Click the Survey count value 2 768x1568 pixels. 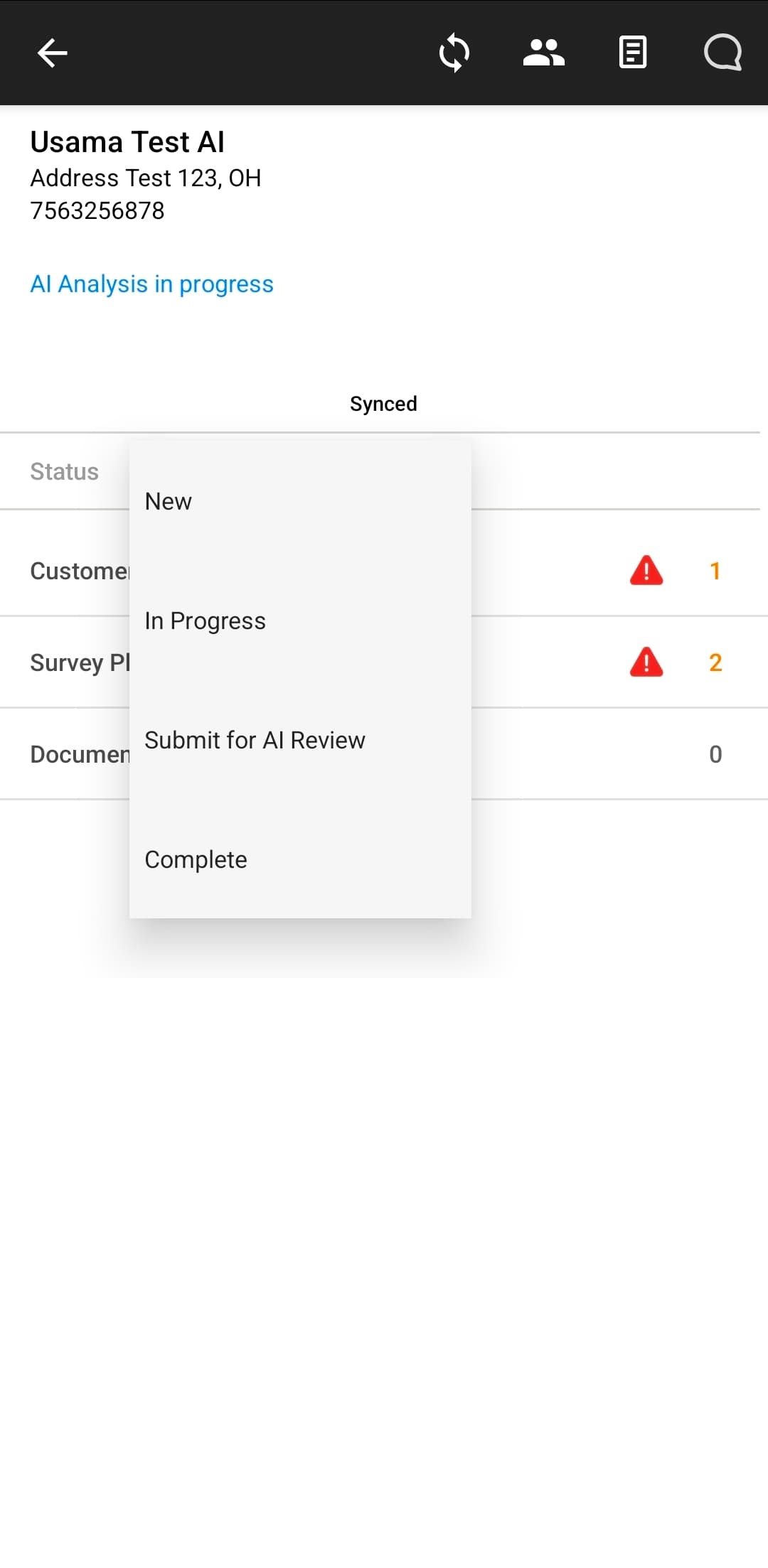[x=715, y=662]
